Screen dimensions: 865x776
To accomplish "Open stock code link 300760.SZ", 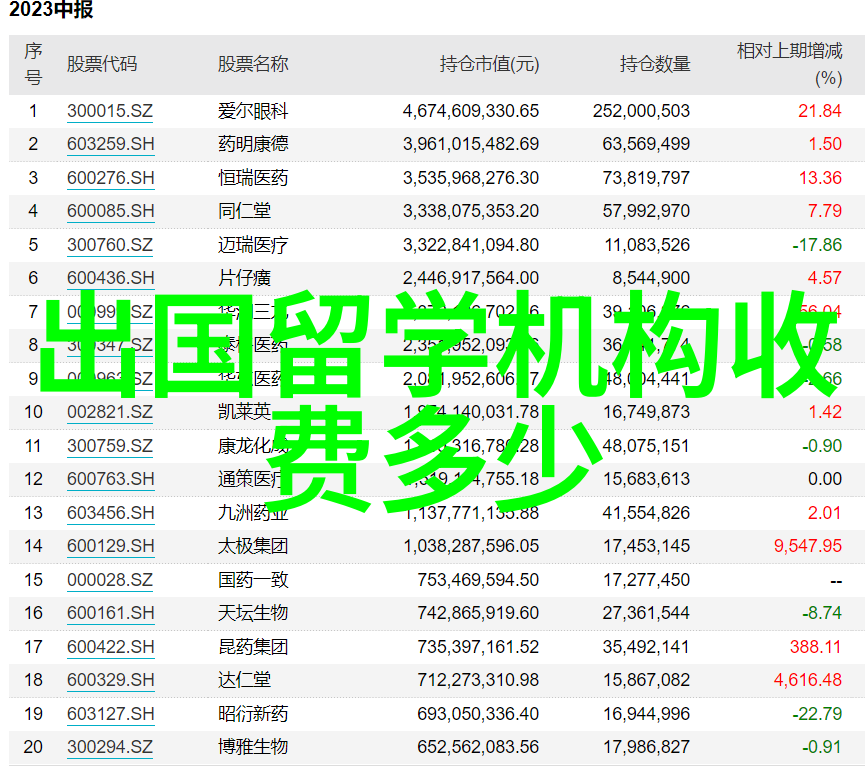I will (110, 245).
